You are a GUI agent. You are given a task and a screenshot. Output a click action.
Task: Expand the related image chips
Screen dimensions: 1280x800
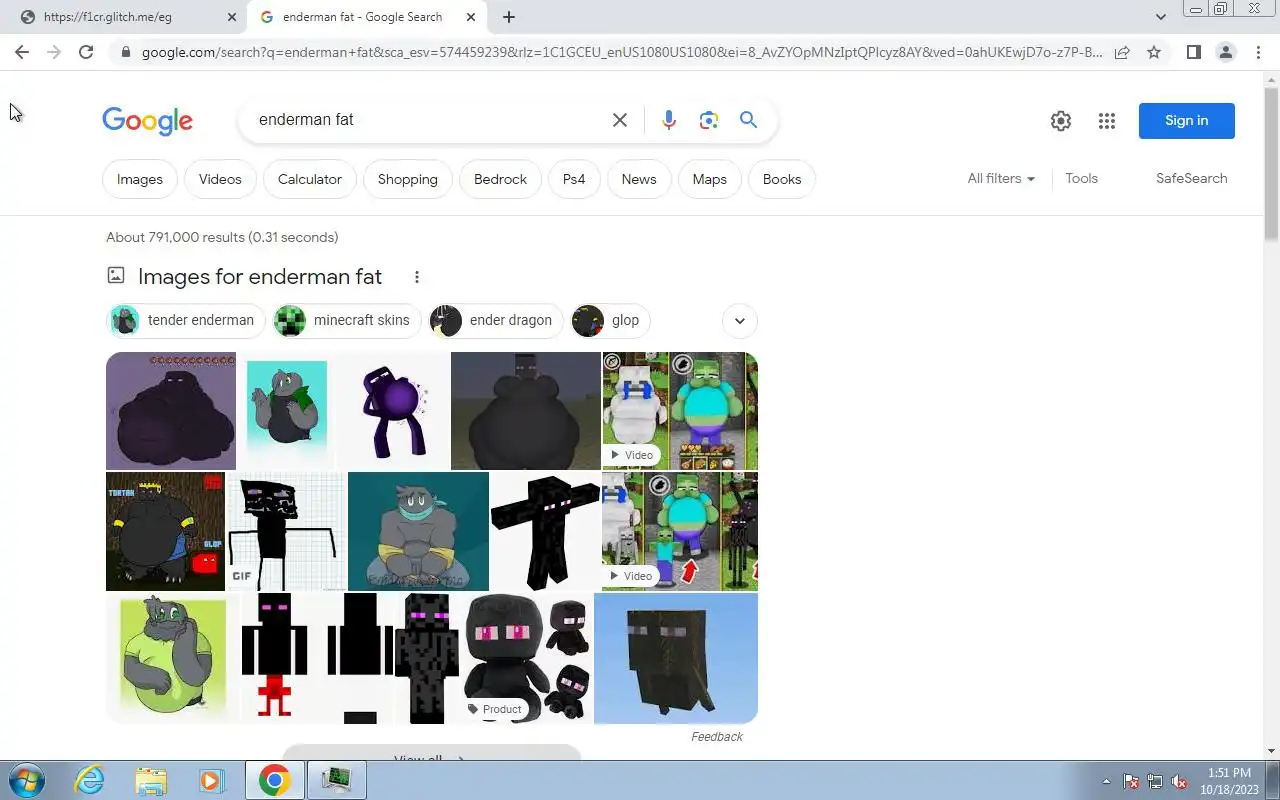[x=740, y=321]
